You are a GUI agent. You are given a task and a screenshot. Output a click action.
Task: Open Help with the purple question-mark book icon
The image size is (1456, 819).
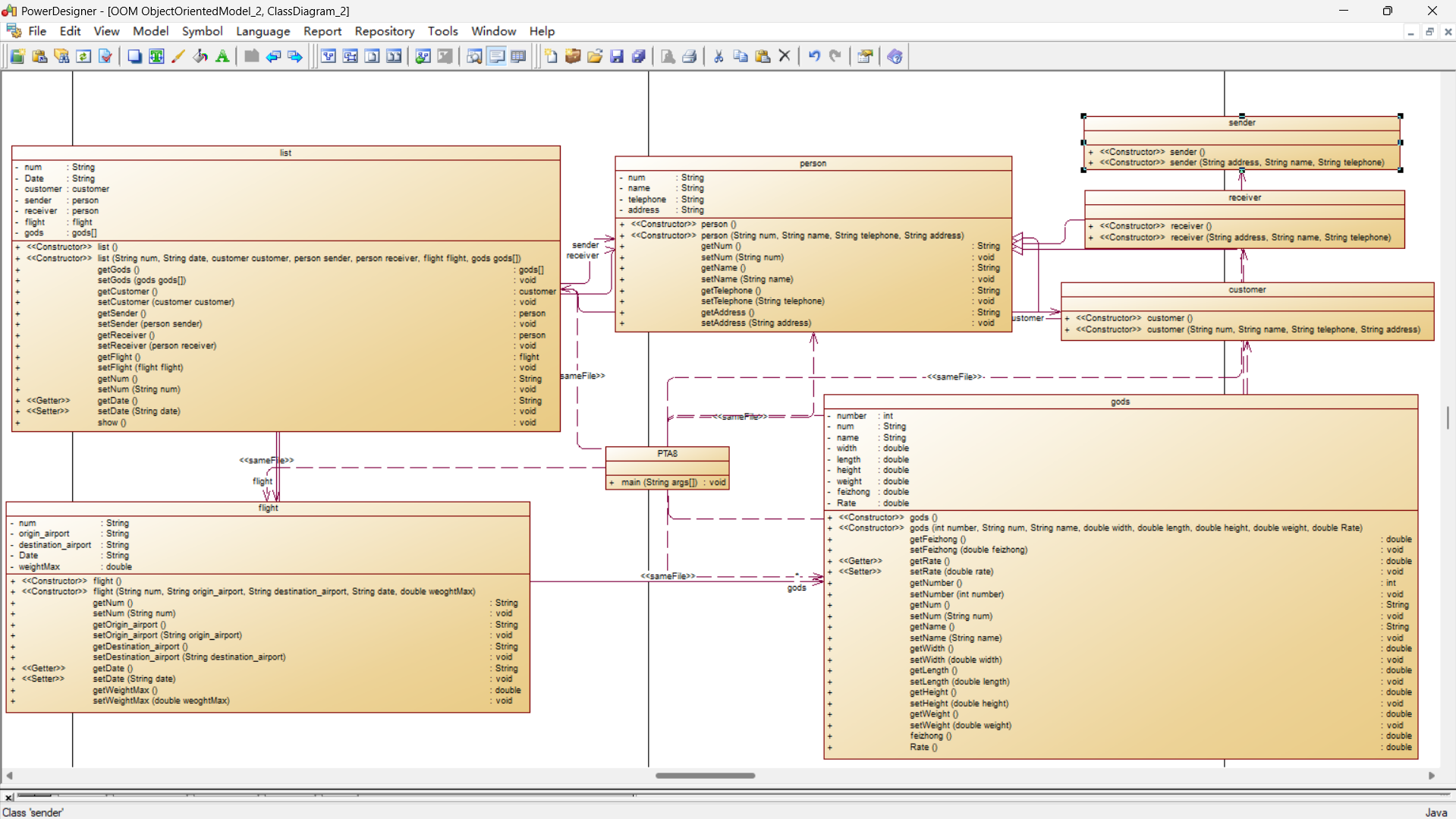[x=895, y=56]
